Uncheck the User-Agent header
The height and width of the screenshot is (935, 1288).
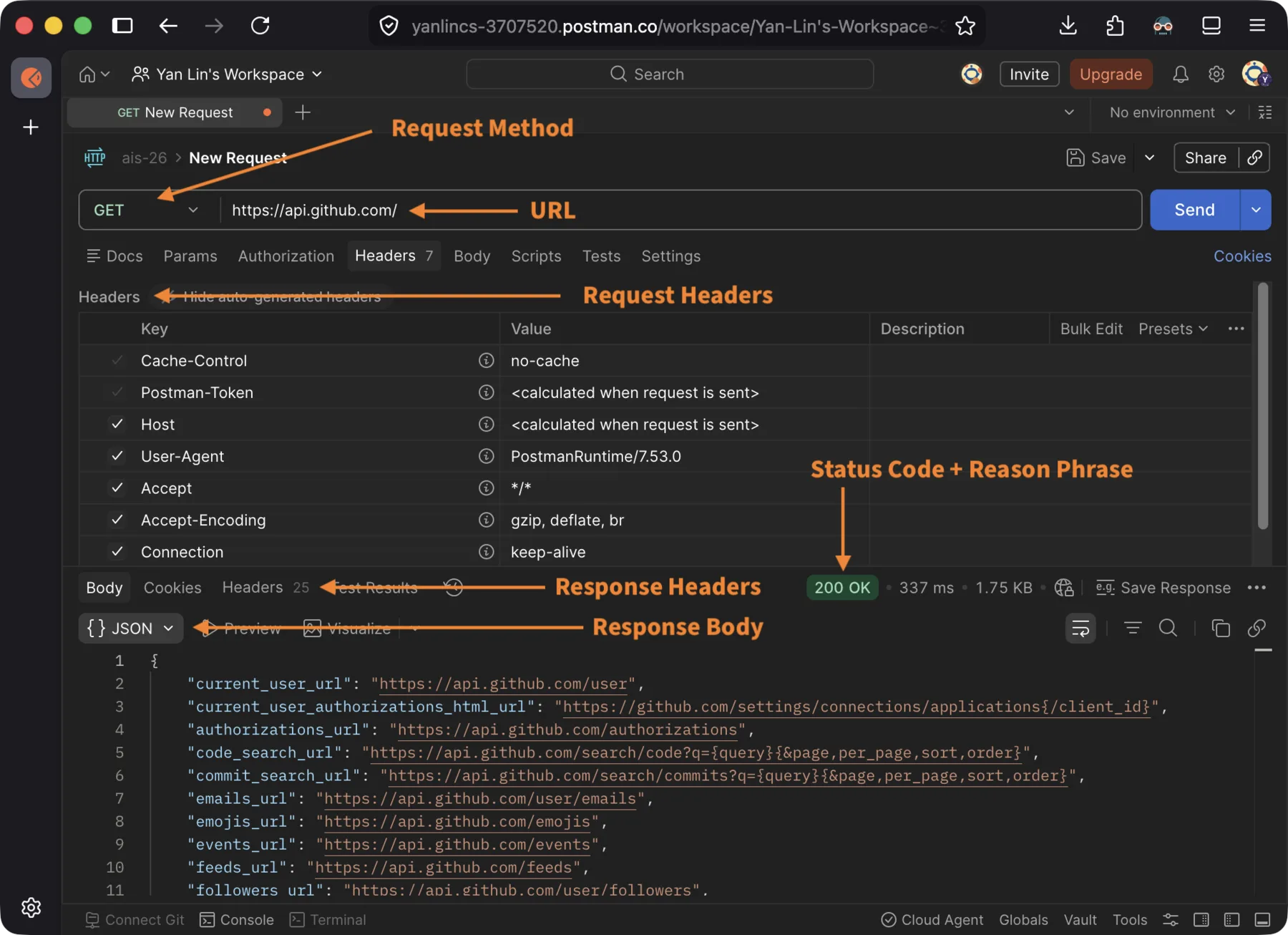[117, 456]
